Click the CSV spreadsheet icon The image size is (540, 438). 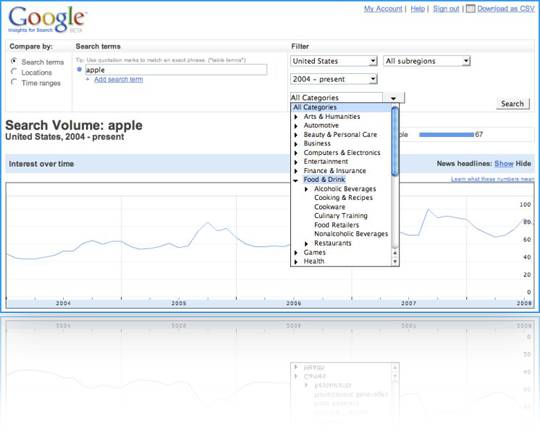click(x=470, y=9)
